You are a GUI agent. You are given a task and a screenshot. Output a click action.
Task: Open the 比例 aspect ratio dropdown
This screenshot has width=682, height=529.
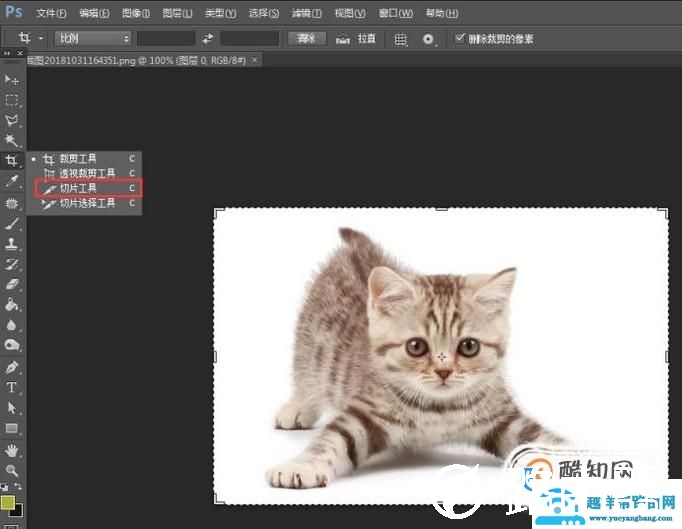(x=92, y=38)
